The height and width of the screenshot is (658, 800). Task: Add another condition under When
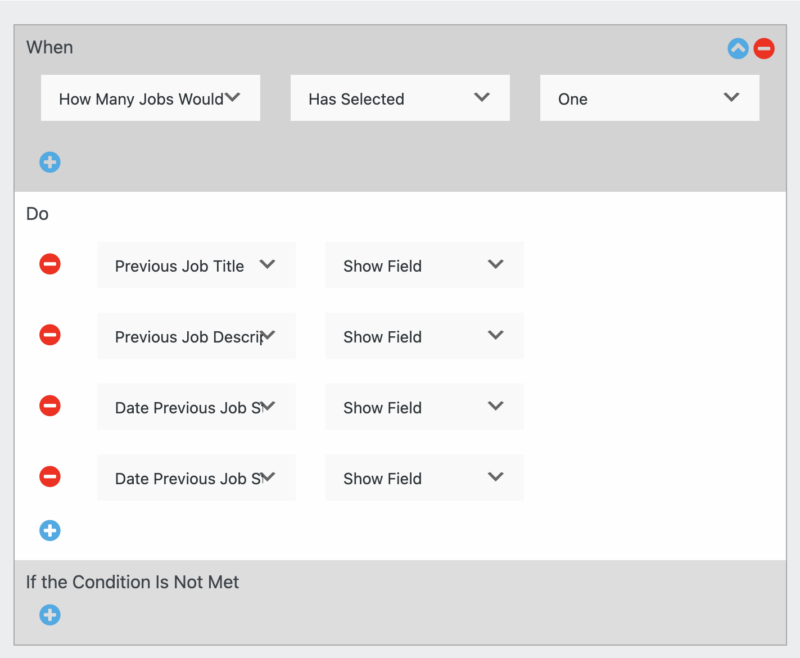pyautogui.click(x=50, y=162)
